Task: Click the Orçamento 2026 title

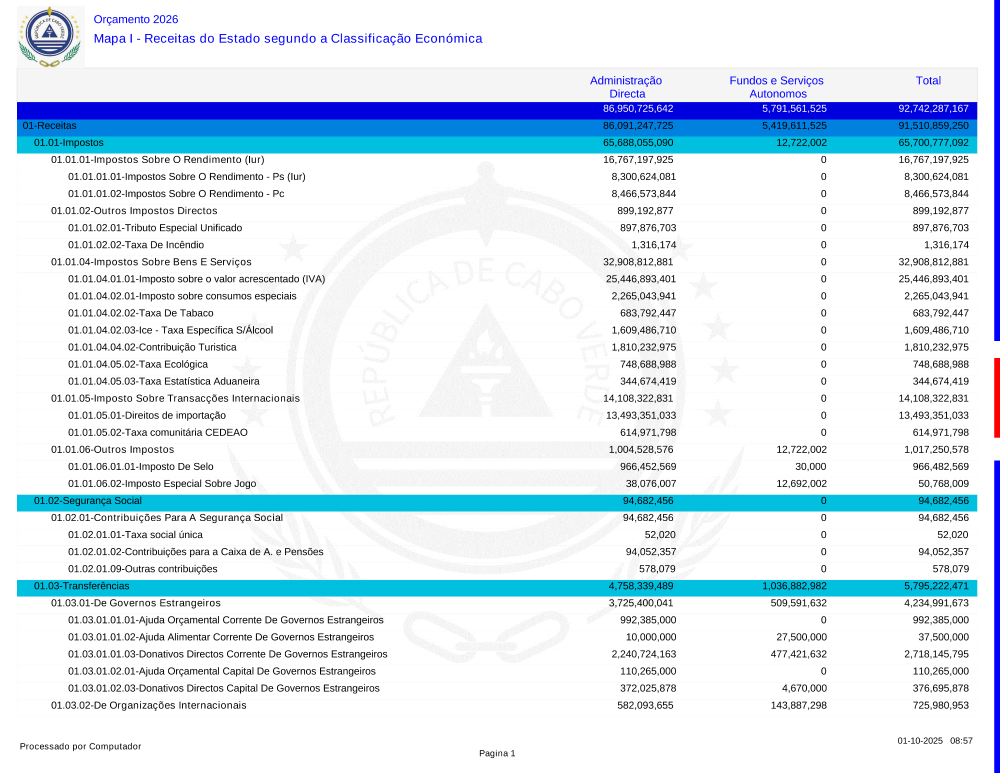Action: pyautogui.click(x=135, y=19)
